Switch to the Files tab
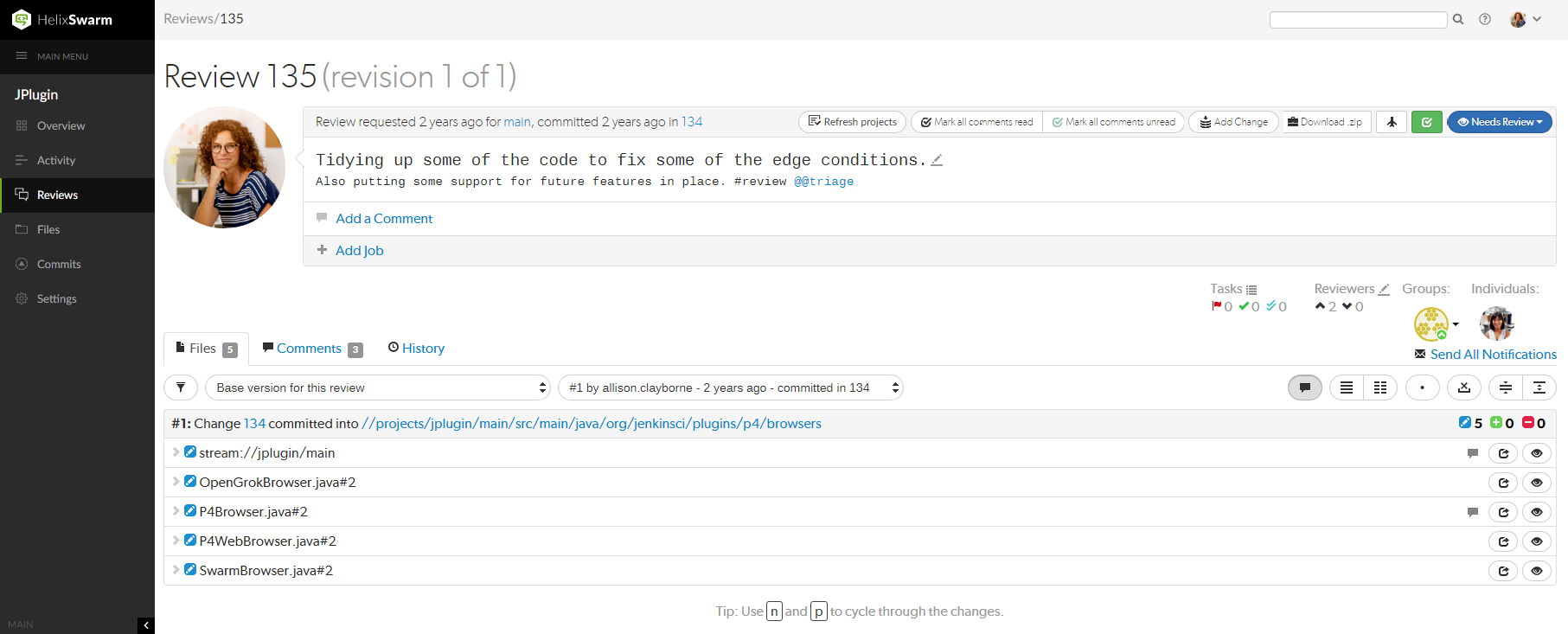This screenshot has height=634, width=1568. click(x=206, y=349)
